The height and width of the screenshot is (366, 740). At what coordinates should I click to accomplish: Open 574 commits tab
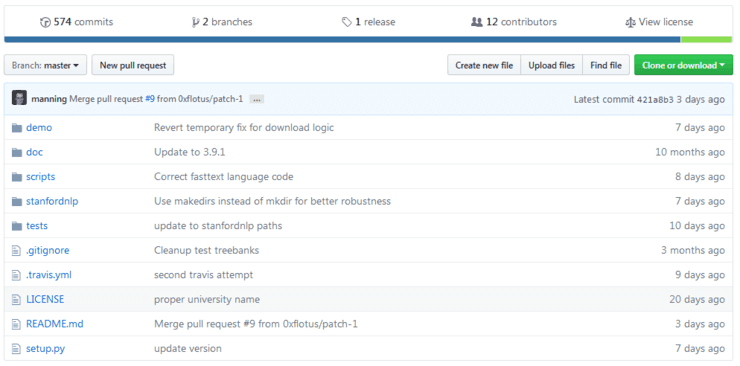point(76,22)
